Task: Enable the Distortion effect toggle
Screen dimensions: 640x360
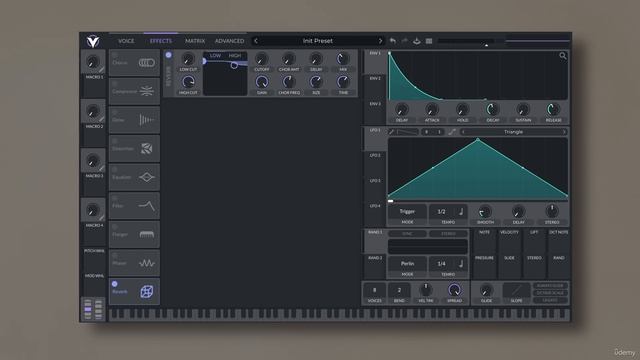Action: [x=115, y=141]
